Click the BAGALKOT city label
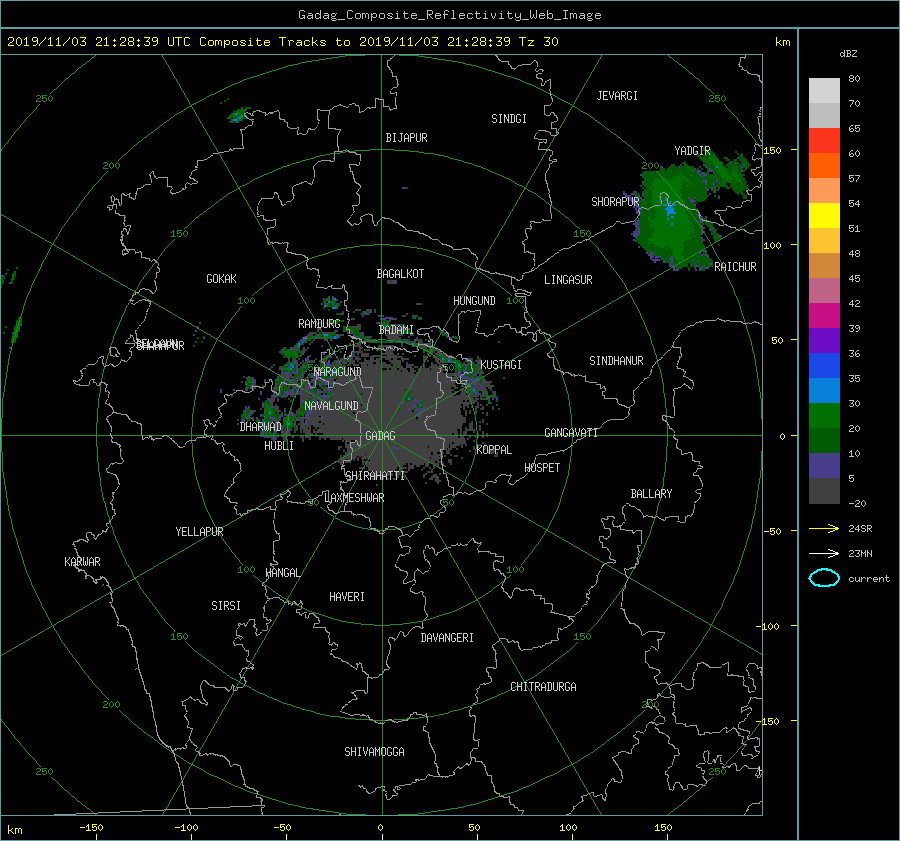Viewport: 900px width, 841px height. [x=400, y=274]
